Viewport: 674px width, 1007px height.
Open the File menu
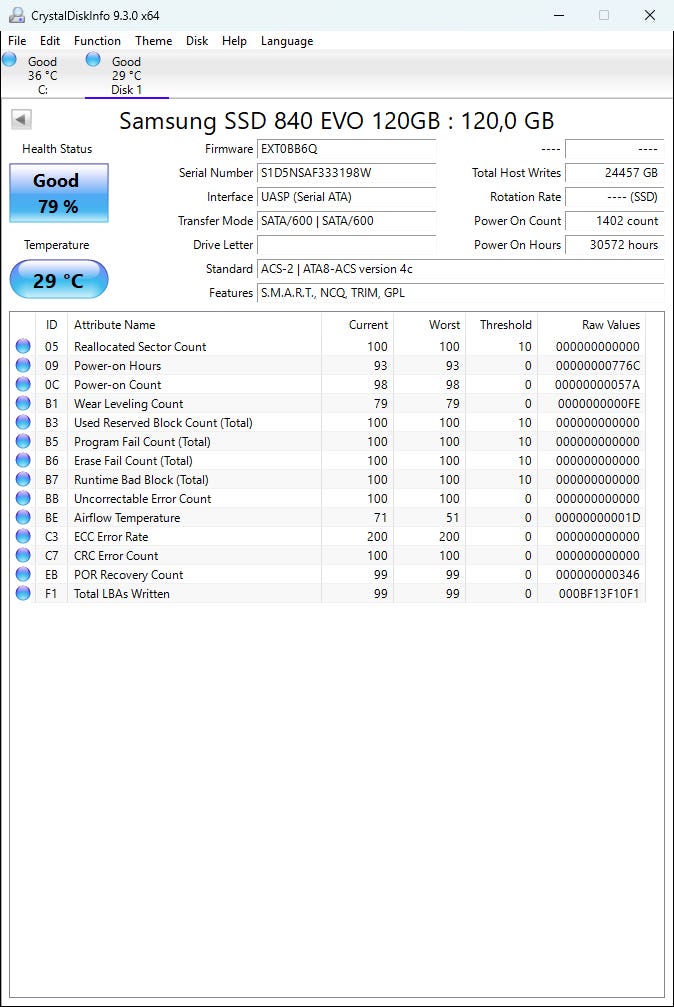[x=17, y=40]
